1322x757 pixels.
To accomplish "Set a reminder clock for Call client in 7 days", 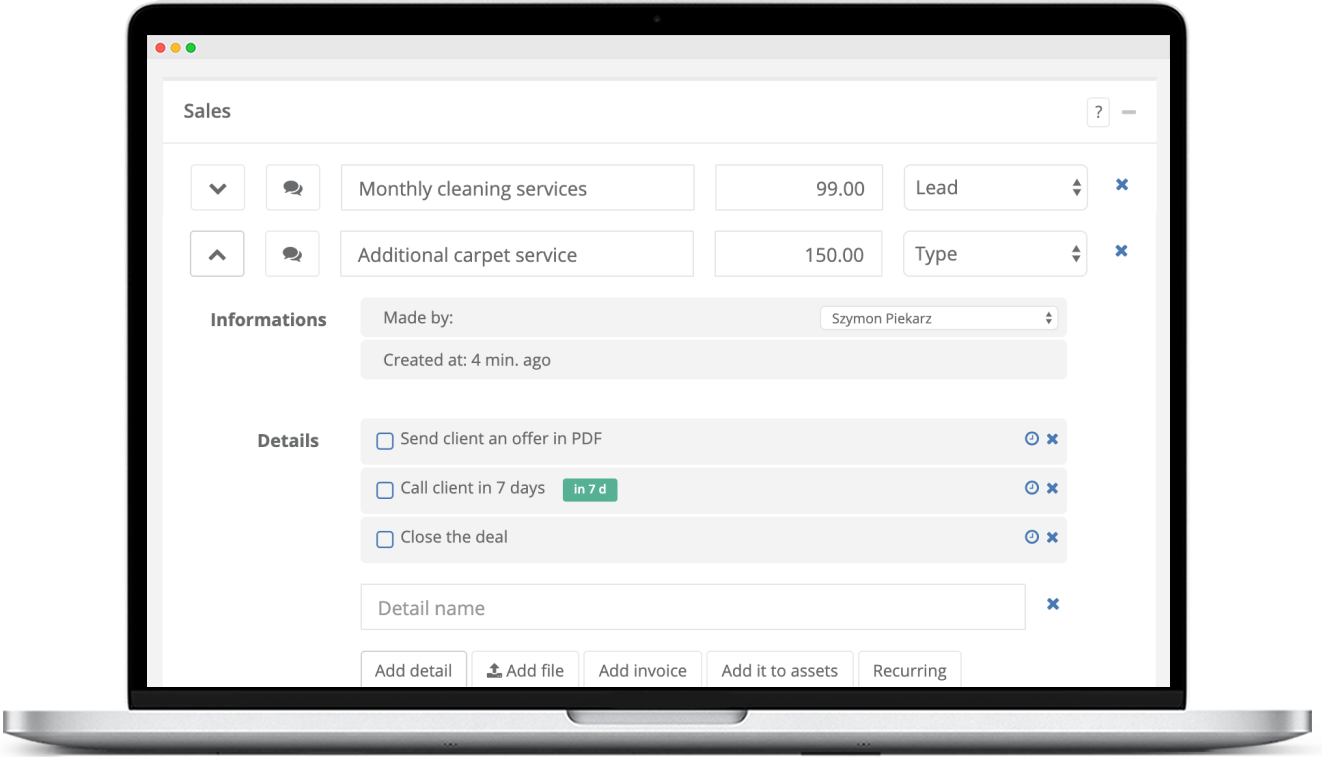I will (x=1032, y=488).
